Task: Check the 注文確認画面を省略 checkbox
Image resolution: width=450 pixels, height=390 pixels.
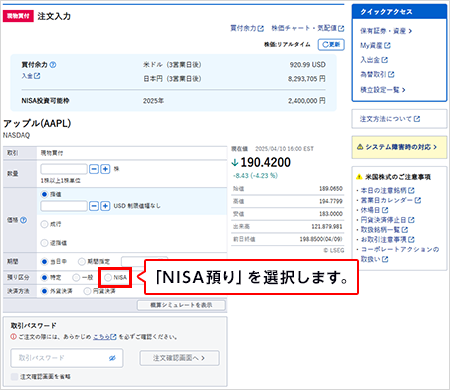Action: pos(14,377)
